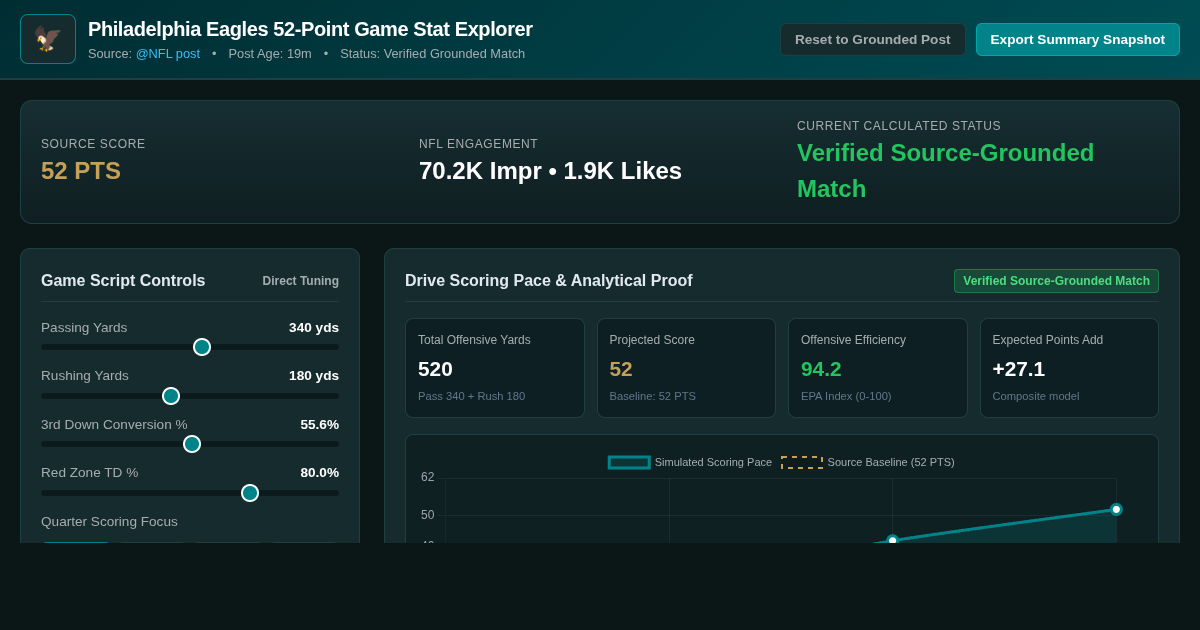The height and width of the screenshot is (630, 1200).
Task: Toggle Simulated Scoring Pace legend item
Action: (690, 462)
